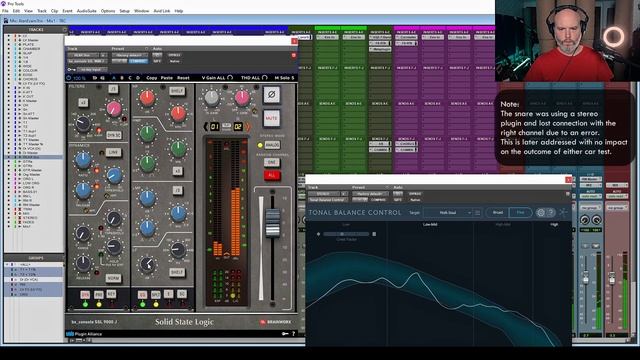
Task: Click the red HF gain knob
Action: click(147, 98)
